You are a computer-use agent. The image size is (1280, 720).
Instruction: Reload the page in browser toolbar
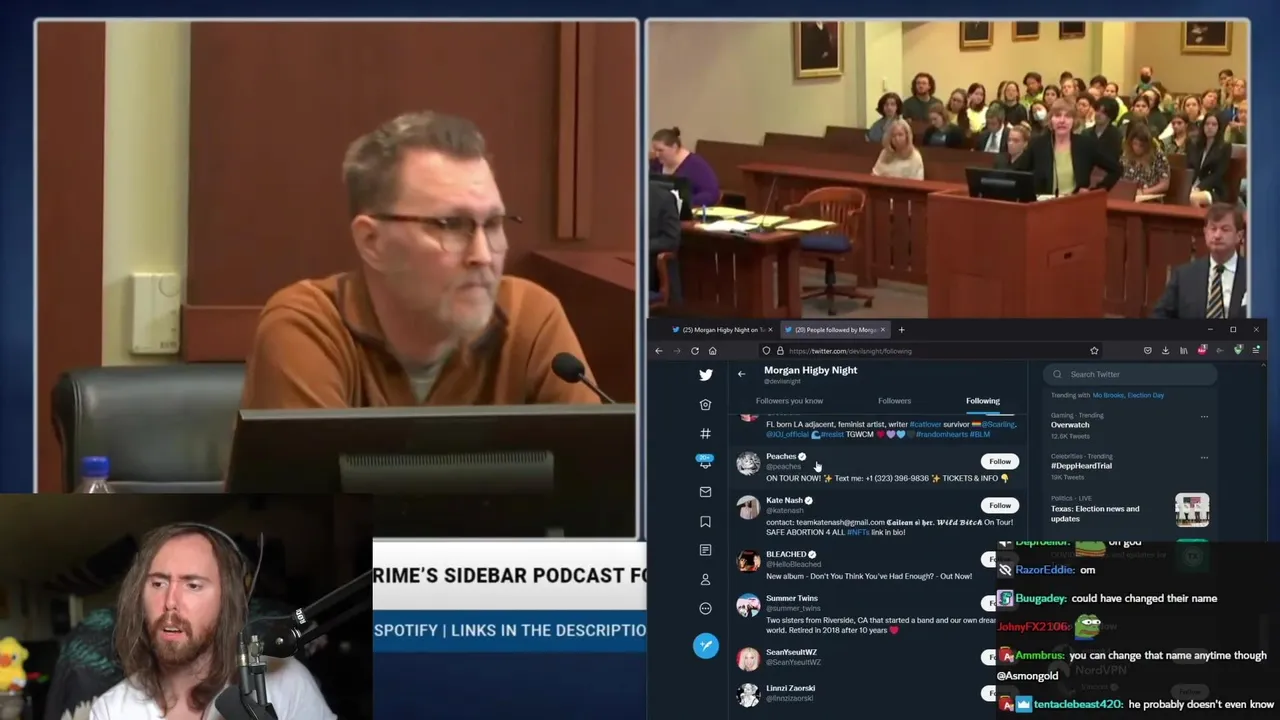tap(695, 351)
